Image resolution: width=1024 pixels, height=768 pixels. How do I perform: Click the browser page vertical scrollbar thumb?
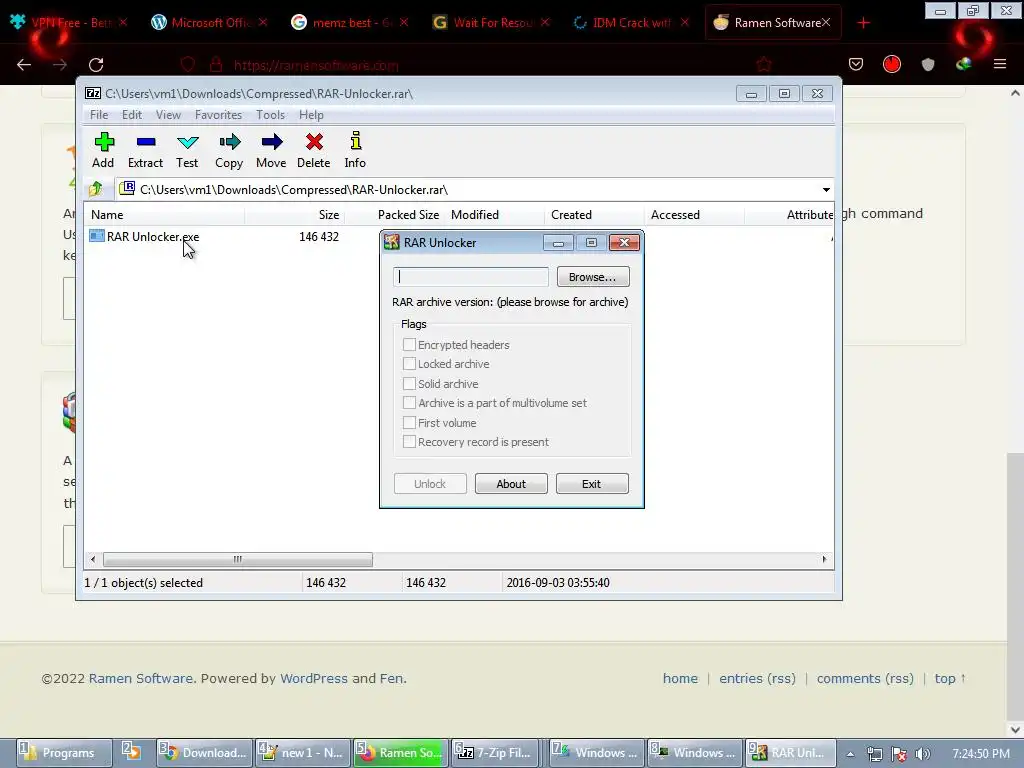(x=1015, y=584)
